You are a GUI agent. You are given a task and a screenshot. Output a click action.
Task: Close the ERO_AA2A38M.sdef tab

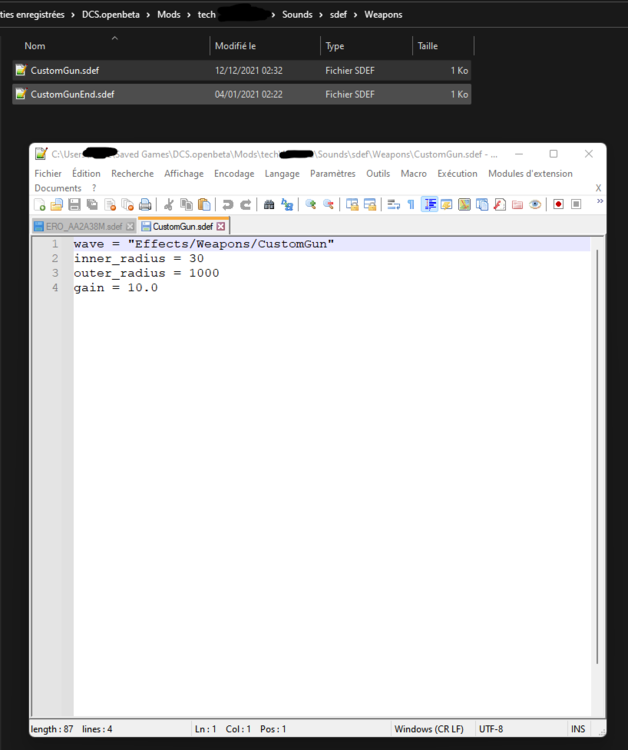click(x=130, y=226)
